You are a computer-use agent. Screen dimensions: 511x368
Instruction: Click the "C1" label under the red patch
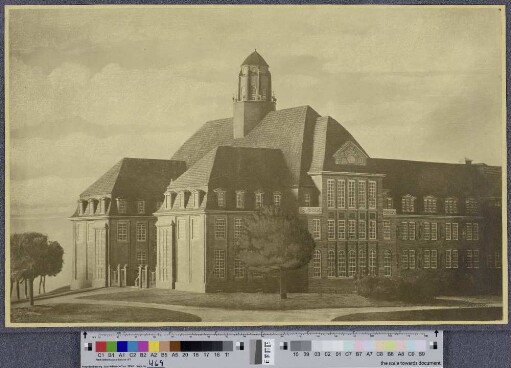pos(101,355)
